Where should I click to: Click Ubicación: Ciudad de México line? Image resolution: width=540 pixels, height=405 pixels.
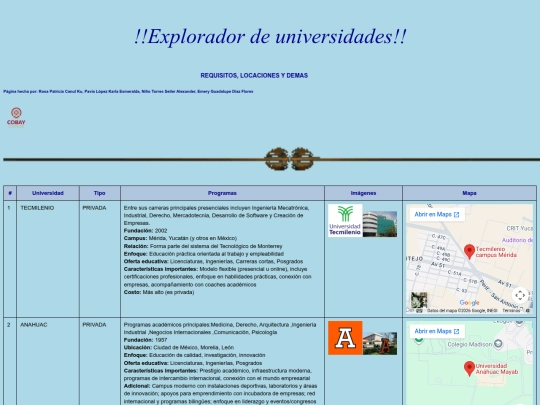(179, 347)
